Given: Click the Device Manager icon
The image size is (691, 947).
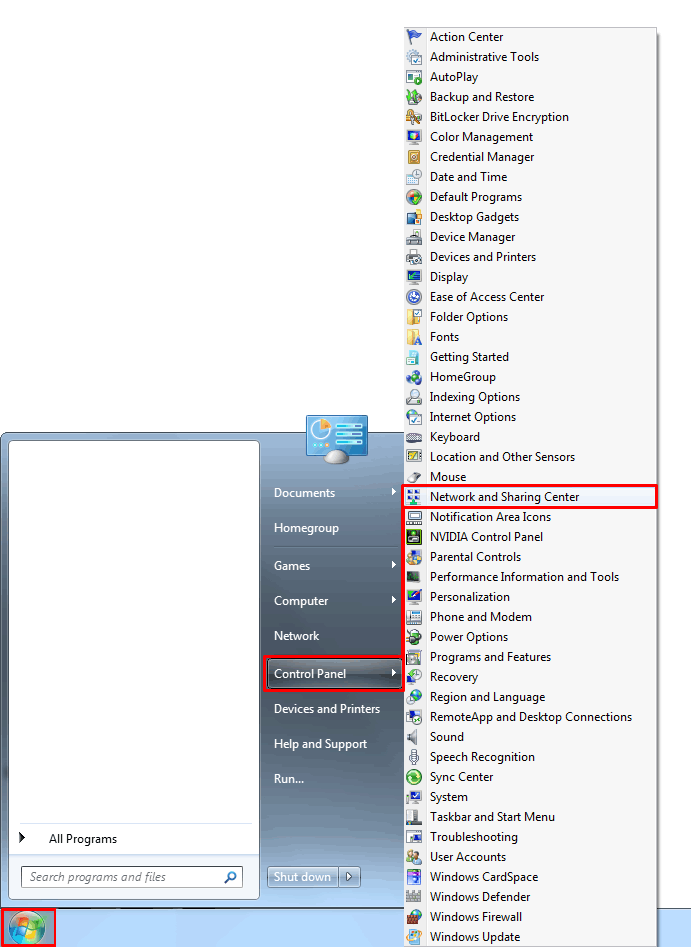Looking at the screenshot, I should [414, 237].
